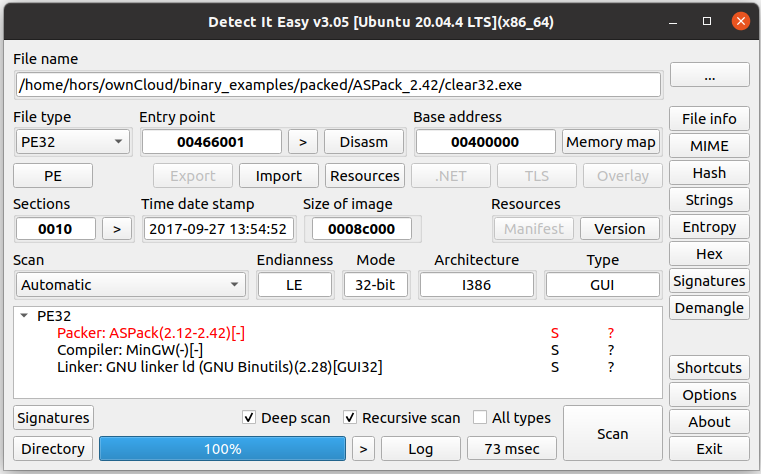
Task: Click the browse file '...' button
Action: click(x=709, y=75)
